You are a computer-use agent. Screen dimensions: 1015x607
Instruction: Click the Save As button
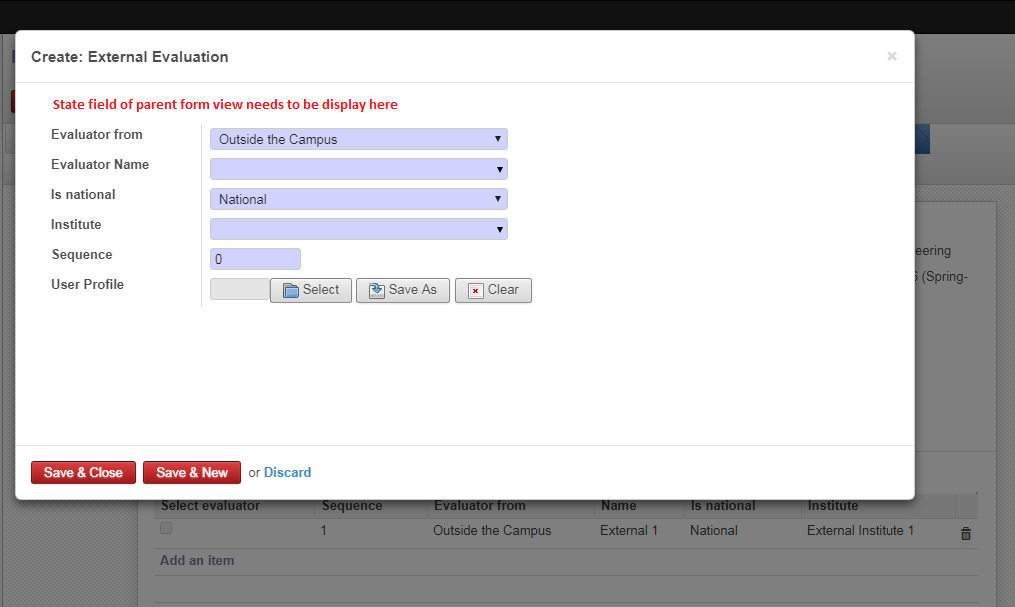click(x=402, y=290)
